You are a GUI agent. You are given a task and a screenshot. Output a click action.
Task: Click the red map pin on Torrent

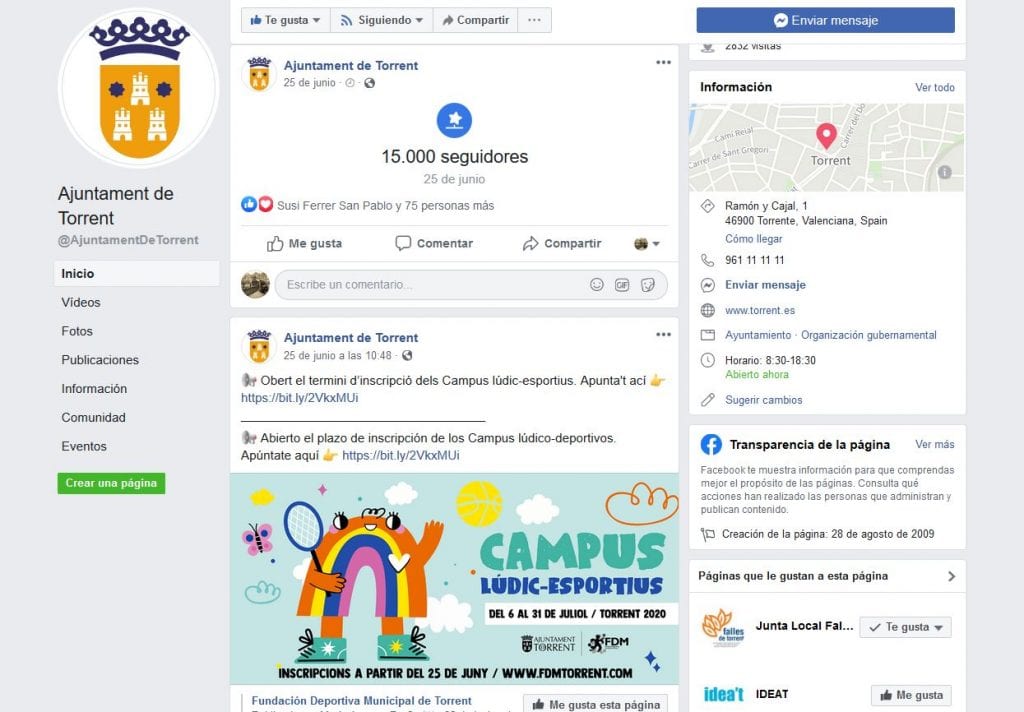coord(826,136)
